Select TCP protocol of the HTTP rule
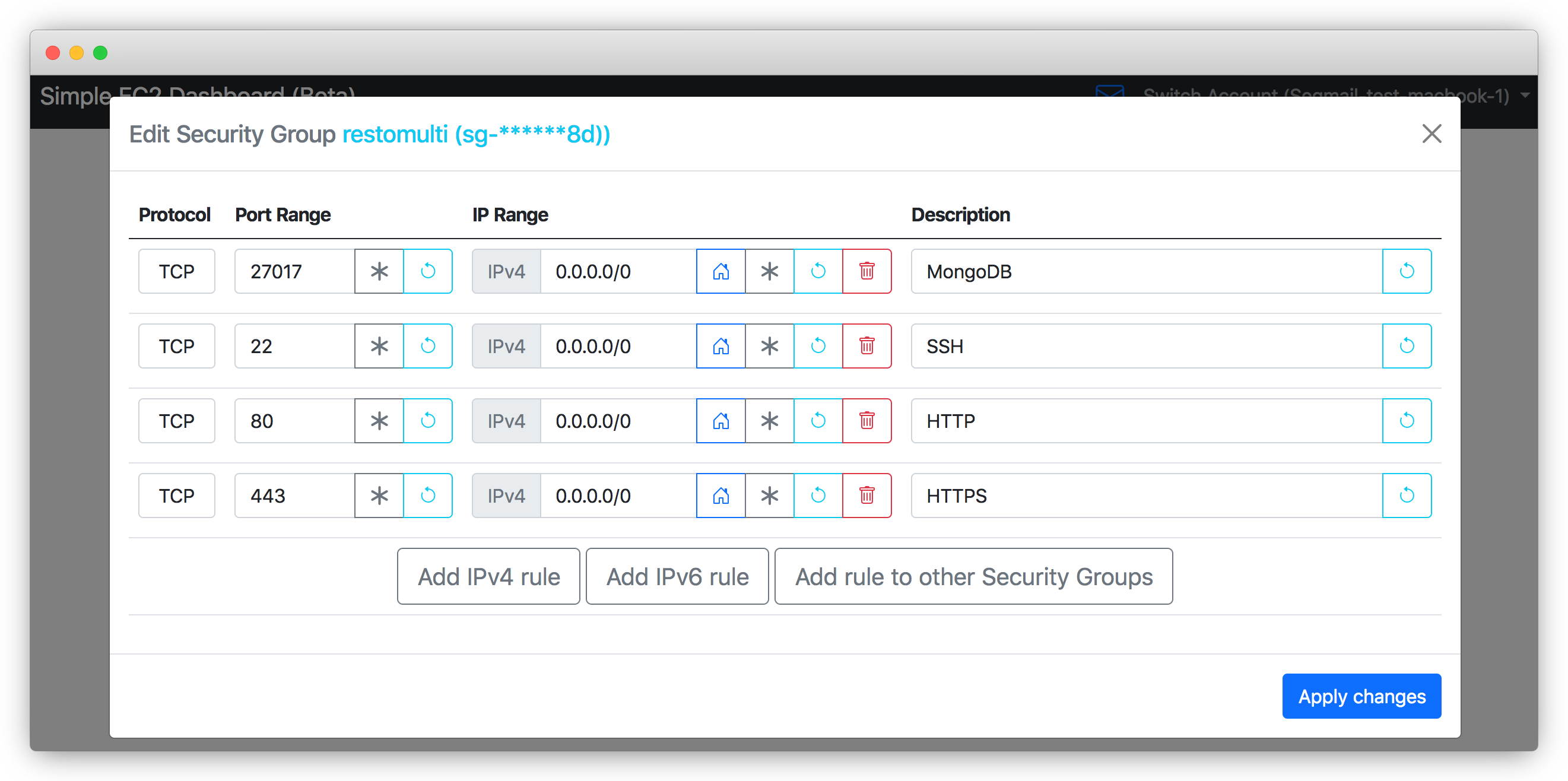Viewport: 1568px width, 781px height. 176,421
